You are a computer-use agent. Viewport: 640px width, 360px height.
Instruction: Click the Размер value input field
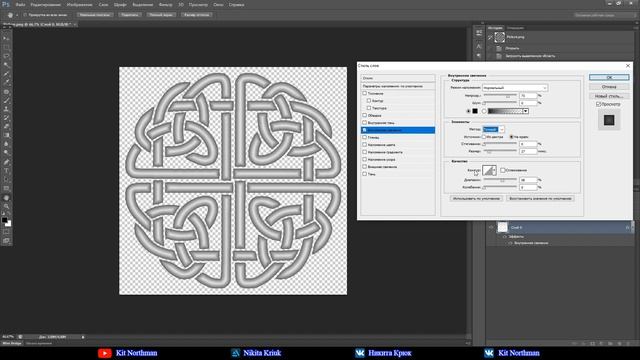528,151
